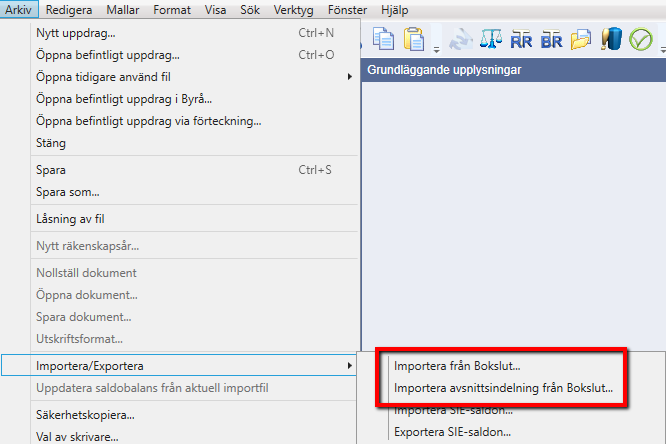The image size is (666, 444).
Task: Click the balance scales toolbar icon
Action: 491,39
